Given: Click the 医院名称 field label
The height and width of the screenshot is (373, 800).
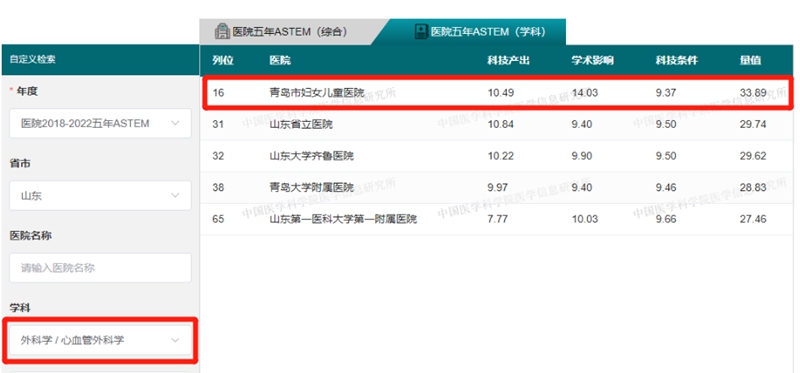Looking at the screenshot, I should click(30, 236).
